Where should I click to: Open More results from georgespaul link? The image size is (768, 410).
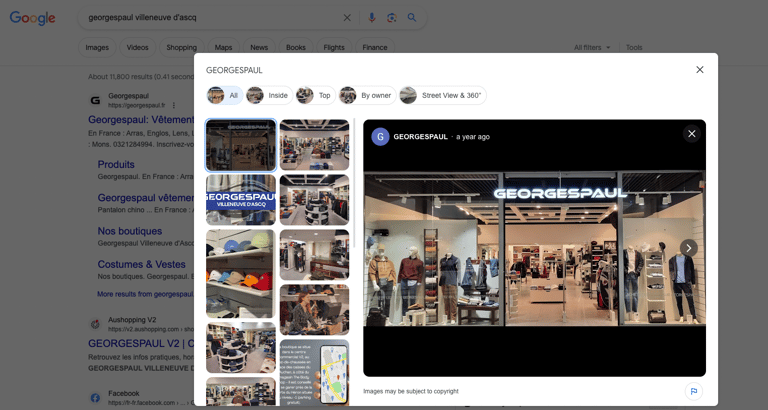145,294
